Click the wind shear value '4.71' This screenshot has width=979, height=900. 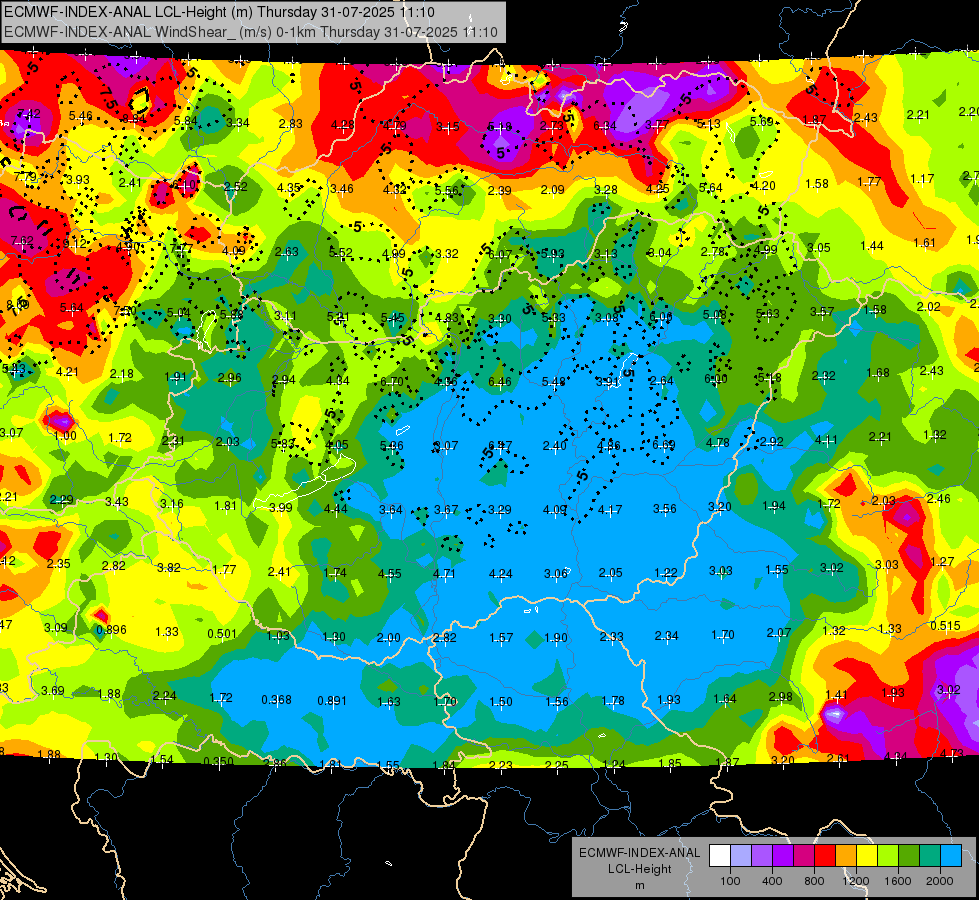coord(444,573)
